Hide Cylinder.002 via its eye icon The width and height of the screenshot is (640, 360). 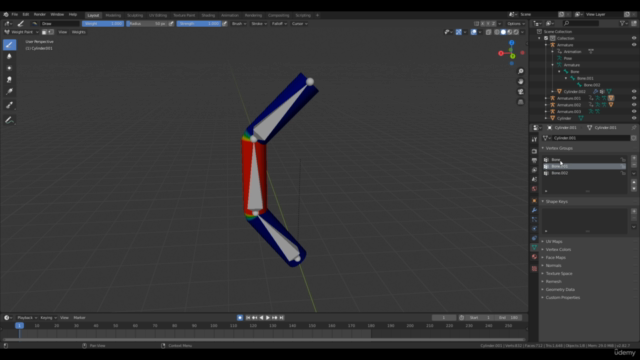point(634,91)
